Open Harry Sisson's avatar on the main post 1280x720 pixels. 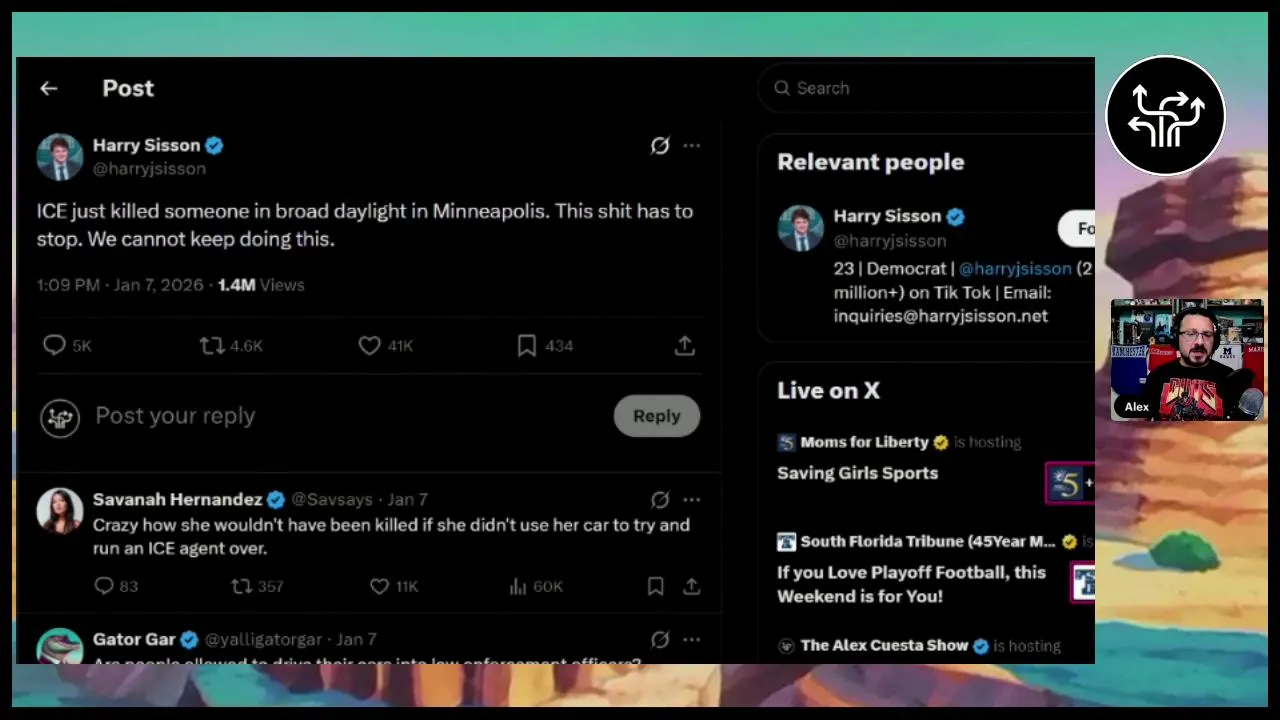click(59, 157)
